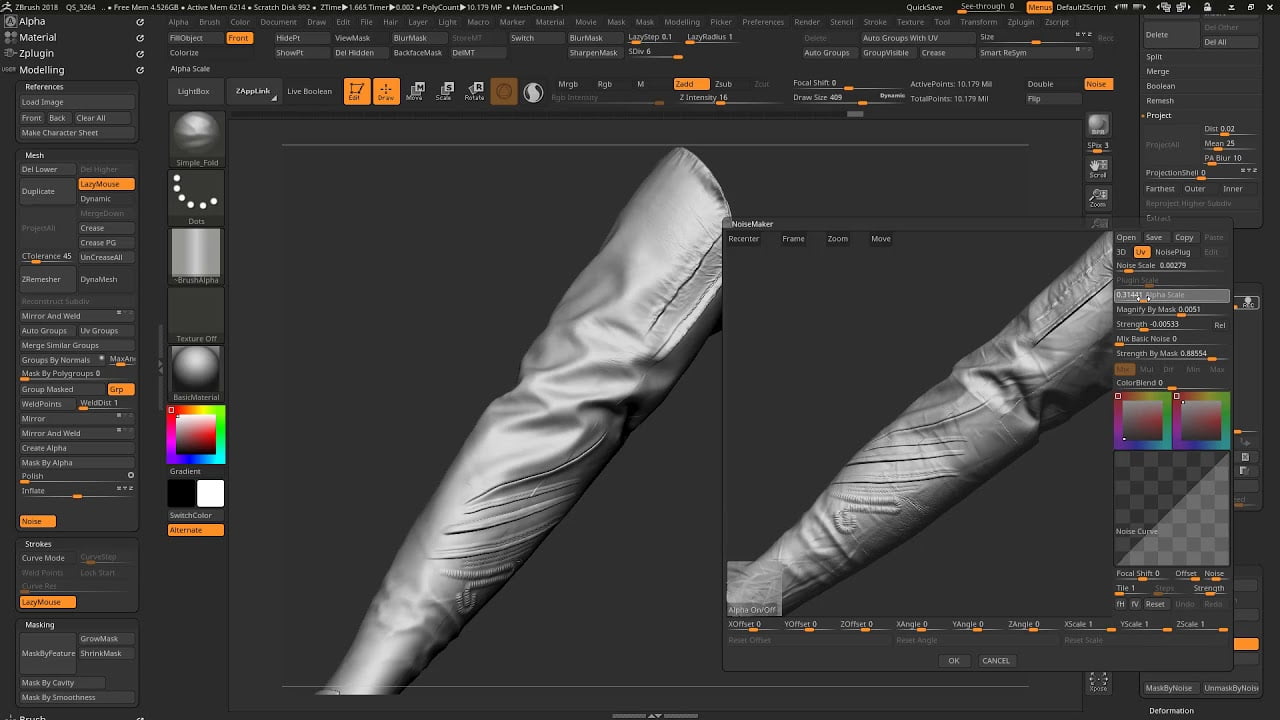Viewport: 1280px width, 720px height.
Task: Toggle the Zadd sculpt mode
Action: 690,84
